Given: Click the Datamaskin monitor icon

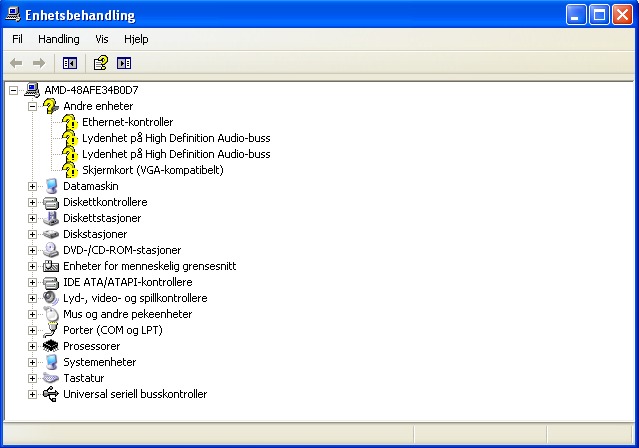Looking at the screenshot, I should point(51,186).
